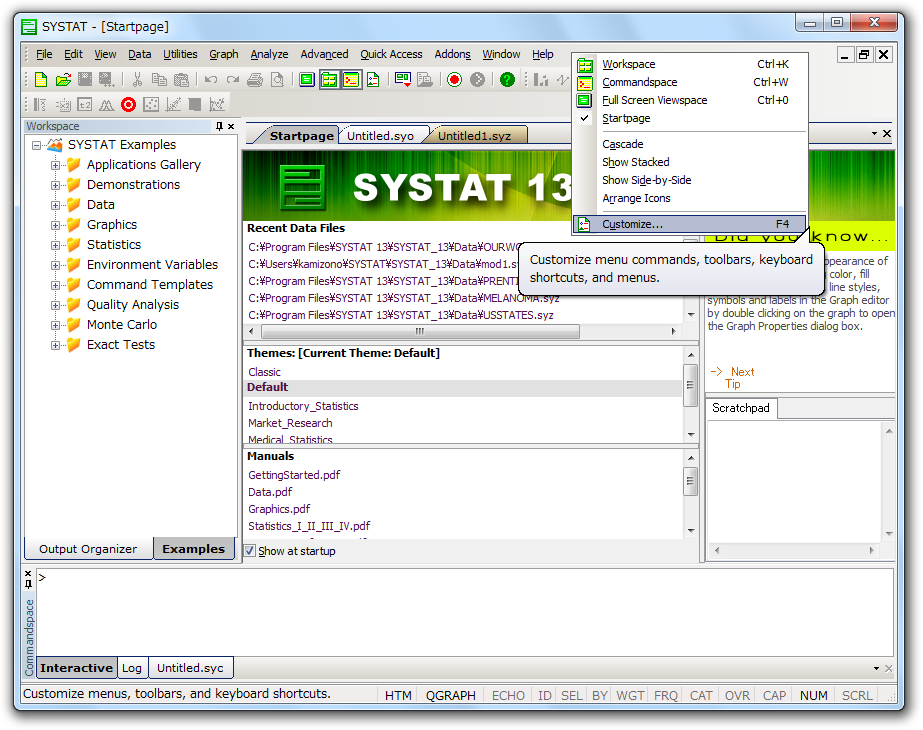
Task: Click into the Commandspace command prompt area
Action: (465, 612)
